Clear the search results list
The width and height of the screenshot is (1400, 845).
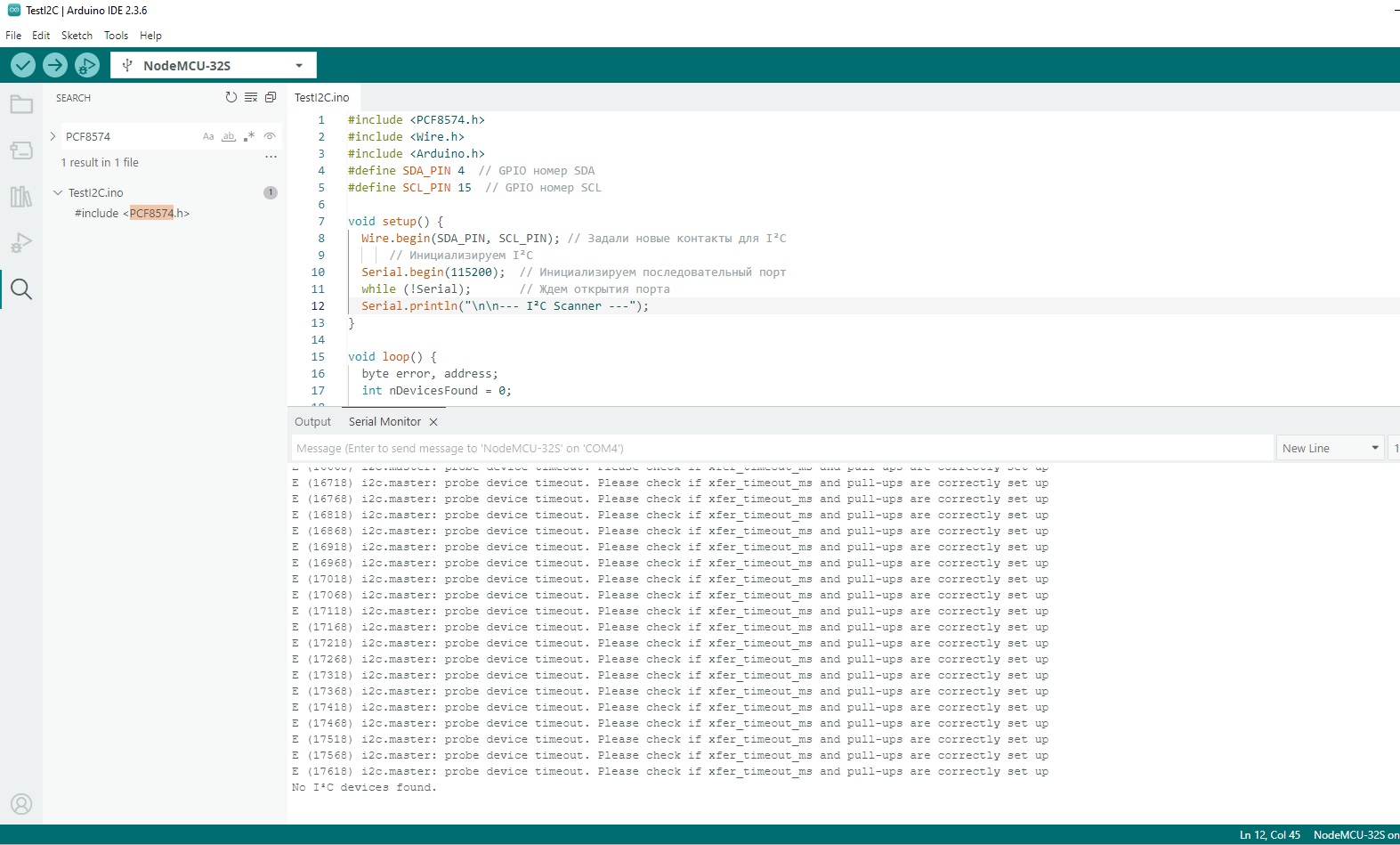(251, 98)
